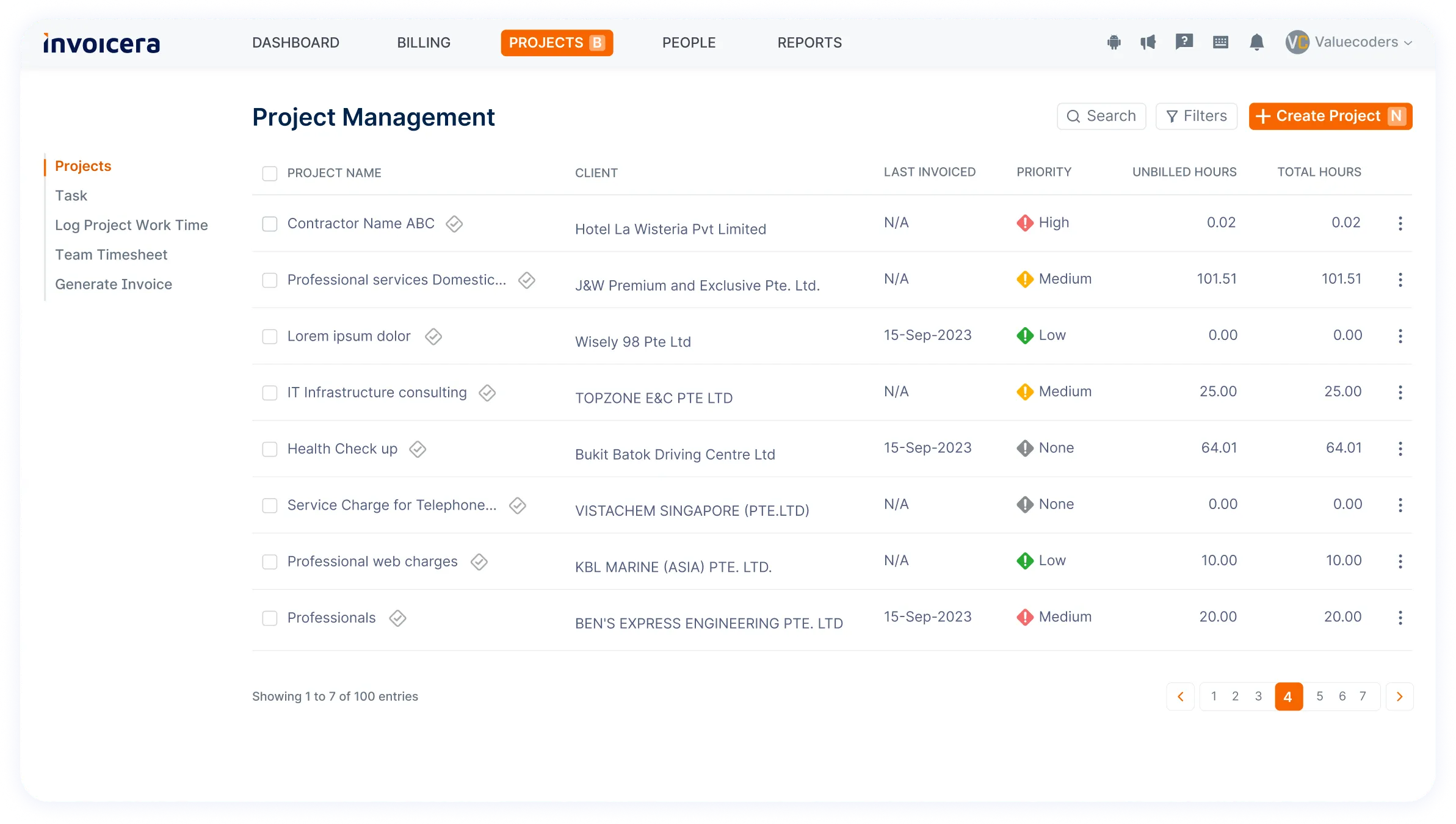Click the current page 4 button

coord(1289,696)
